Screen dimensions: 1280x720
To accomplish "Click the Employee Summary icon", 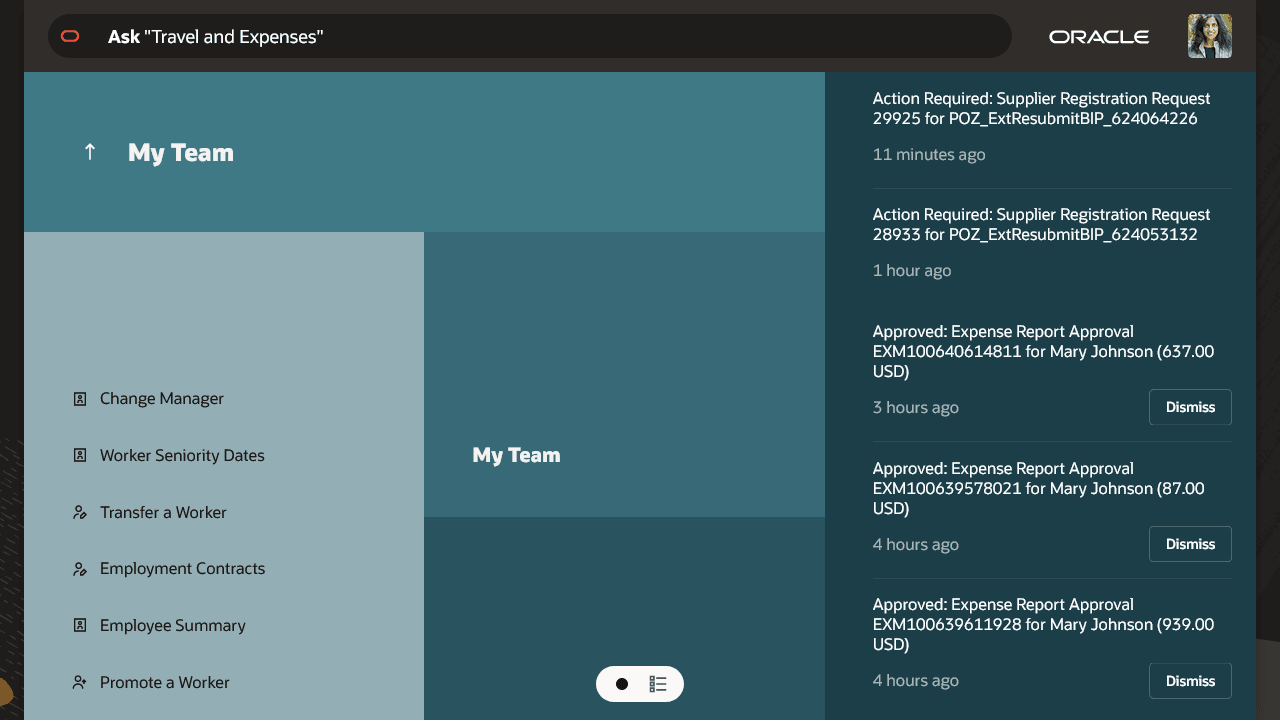I will (80, 625).
